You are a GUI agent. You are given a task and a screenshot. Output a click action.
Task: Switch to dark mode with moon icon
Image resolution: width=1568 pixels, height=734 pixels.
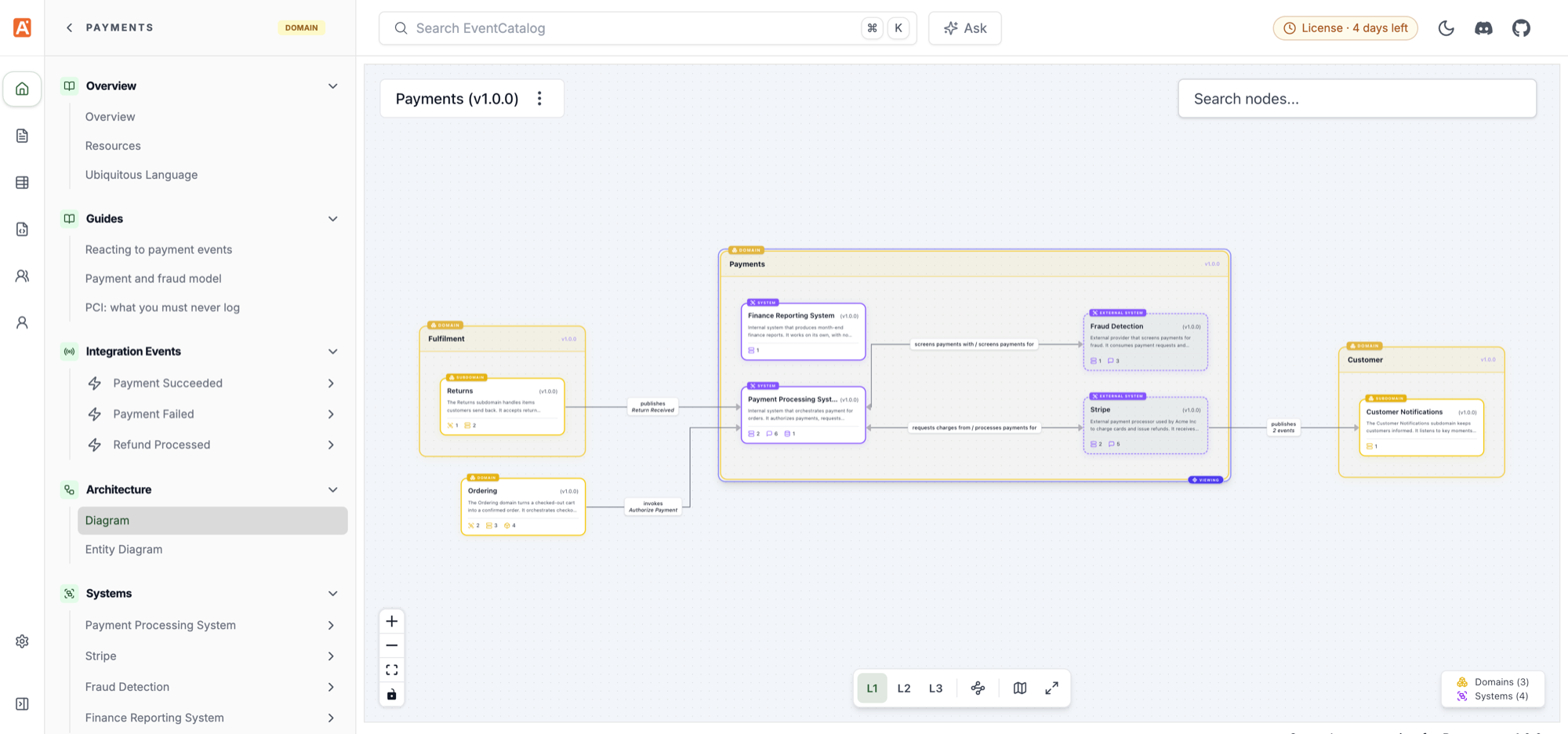[x=1446, y=28]
